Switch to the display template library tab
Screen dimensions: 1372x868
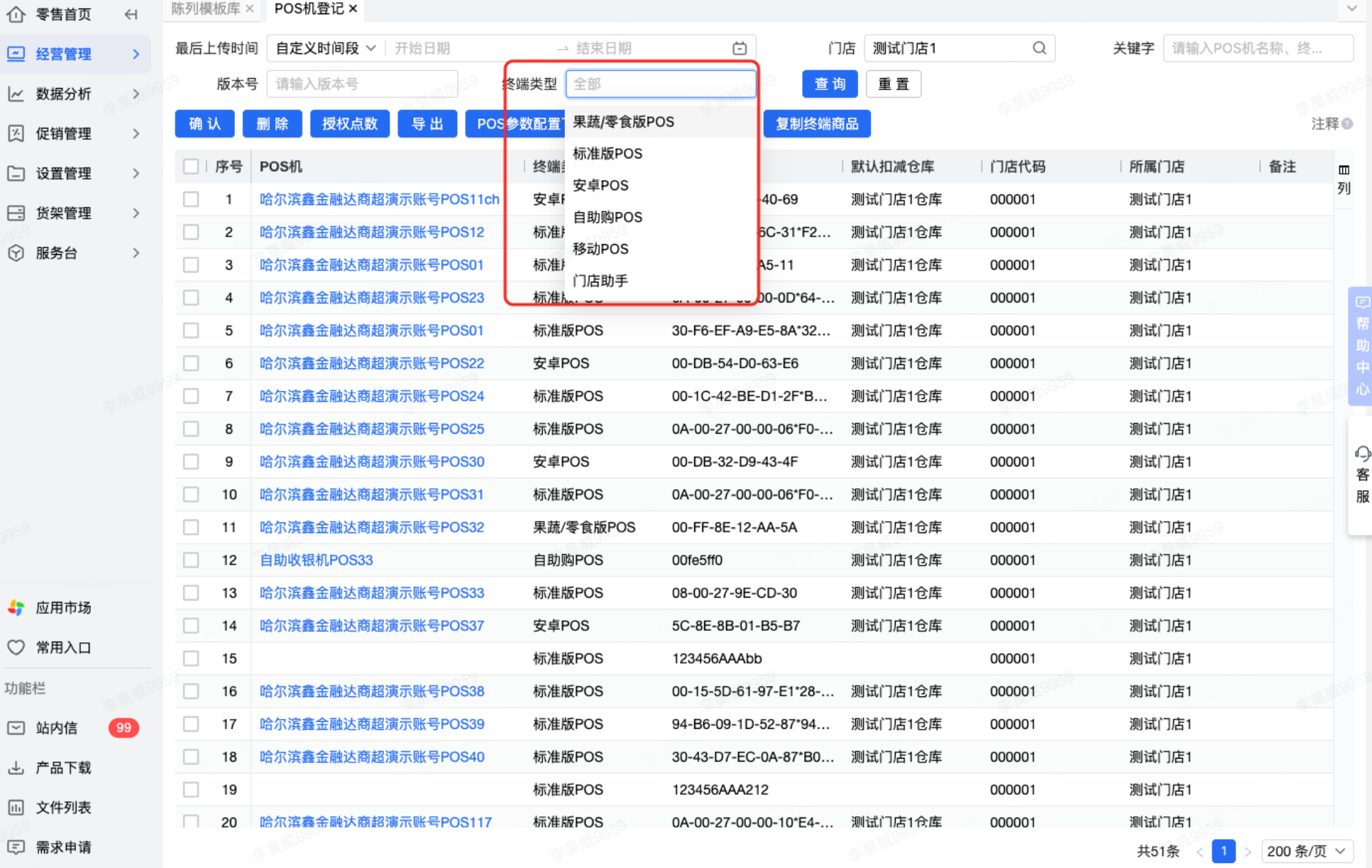point(205,9)
